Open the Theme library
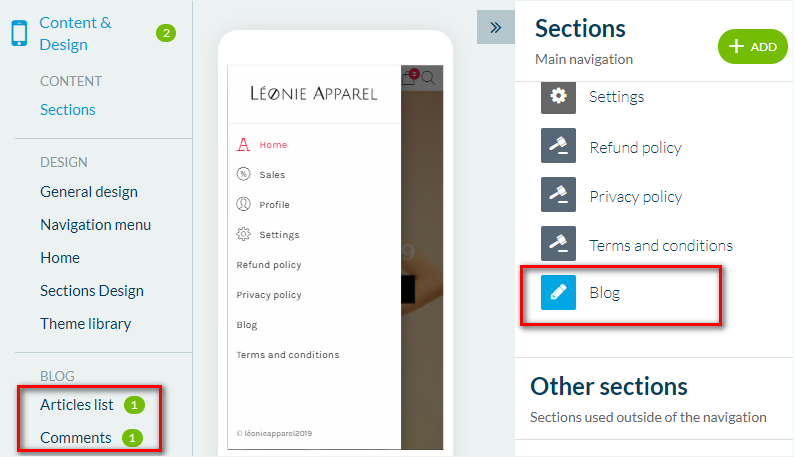Screen dimensions: 794x457 tap(86, 324)
